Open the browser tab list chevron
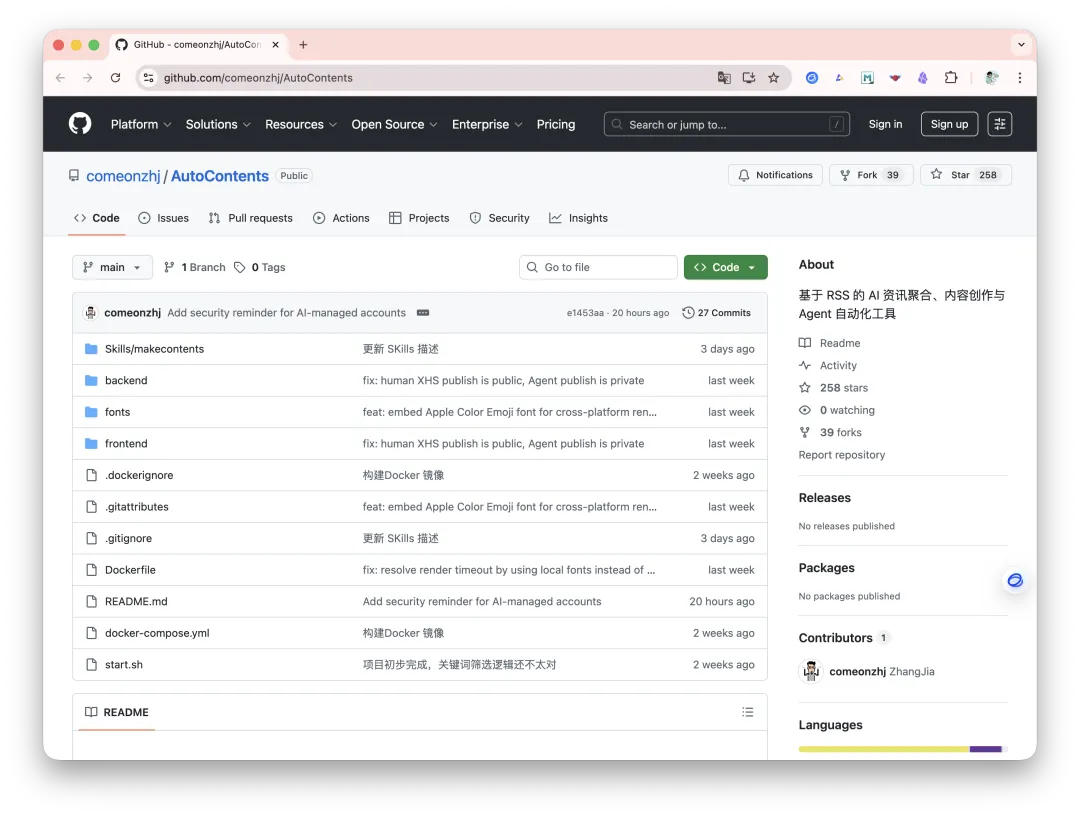Viewport: 1080px width, 817px height. tap(1021, 45)
